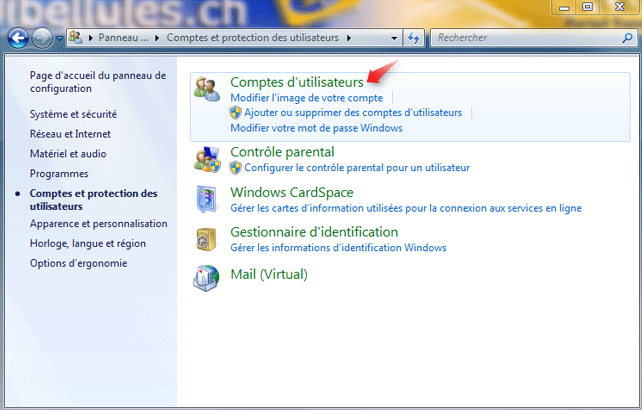This screenshot has width=642, height=410.
Task: Click Gérer les informations d'identification Windows
Action: pyautogui.click(x=338, y=248)
